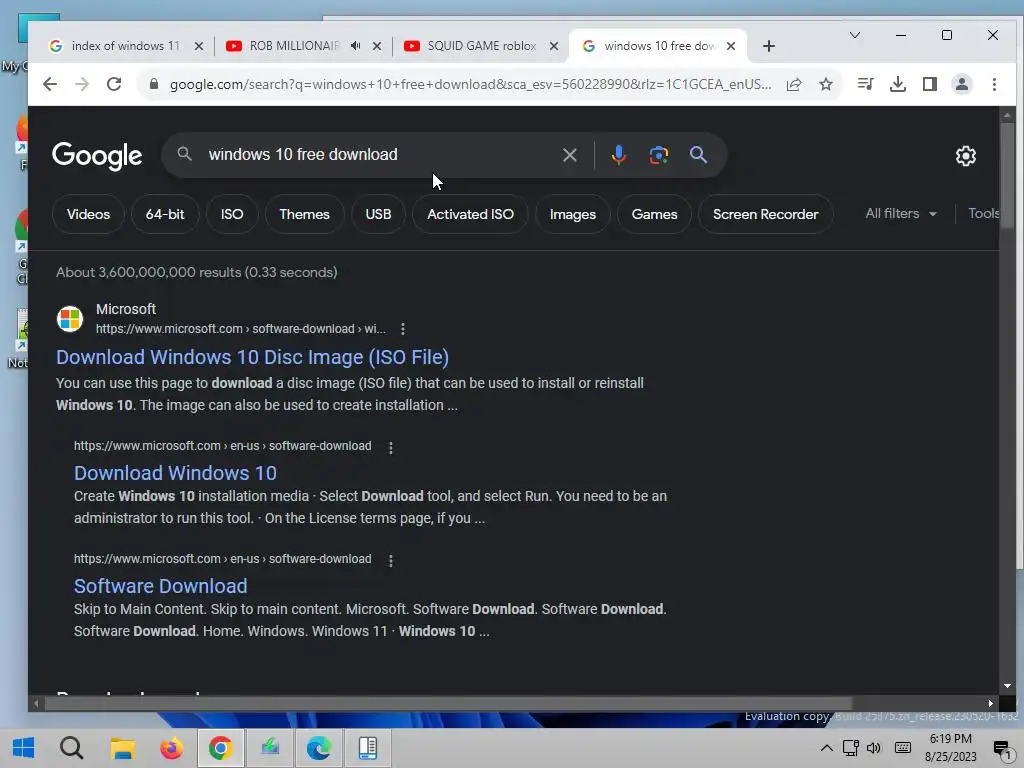
Task: Open the volume control in tray
Action: 874,748
